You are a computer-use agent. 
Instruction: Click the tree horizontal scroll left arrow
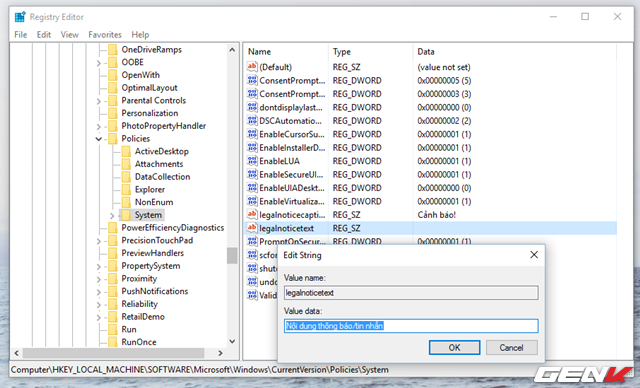(16, 353)
